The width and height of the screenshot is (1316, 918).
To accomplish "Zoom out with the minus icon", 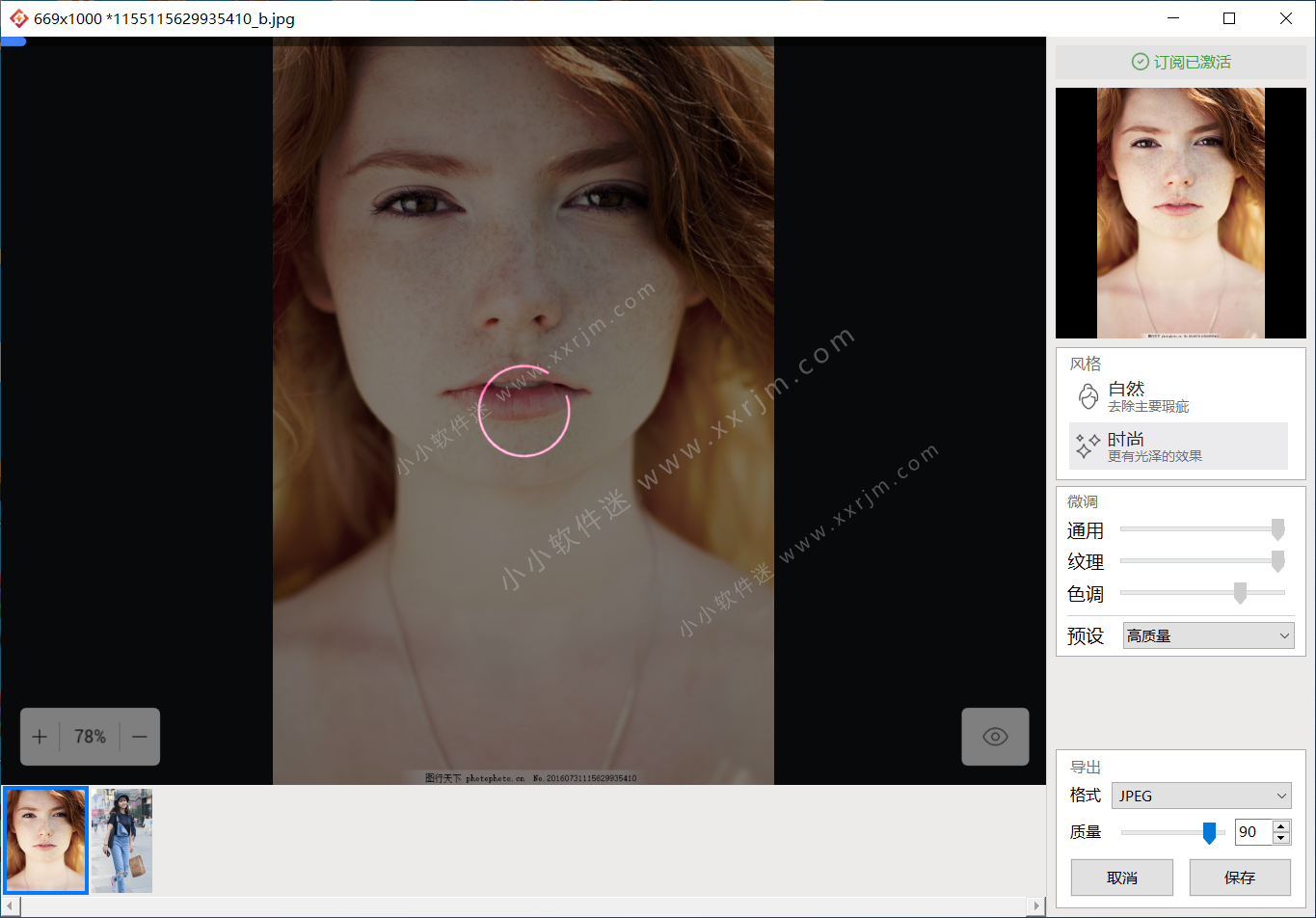I will (140, 737).
